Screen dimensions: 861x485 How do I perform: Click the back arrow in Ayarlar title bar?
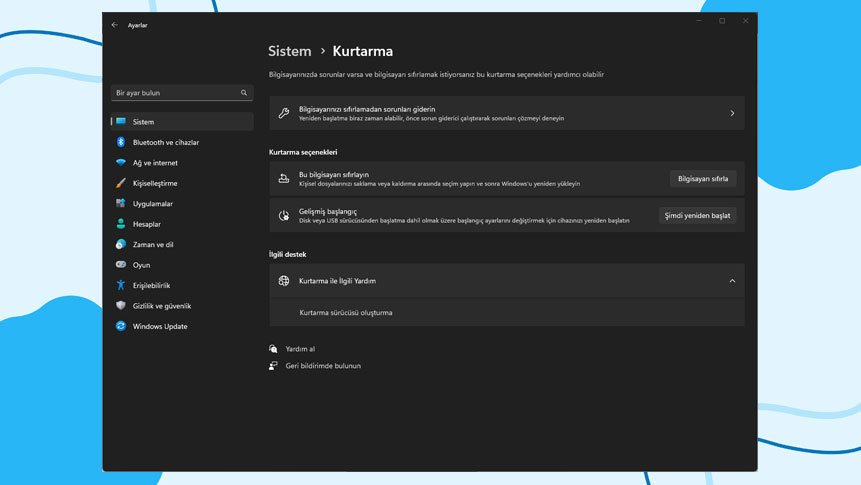(x=114, y=25)
